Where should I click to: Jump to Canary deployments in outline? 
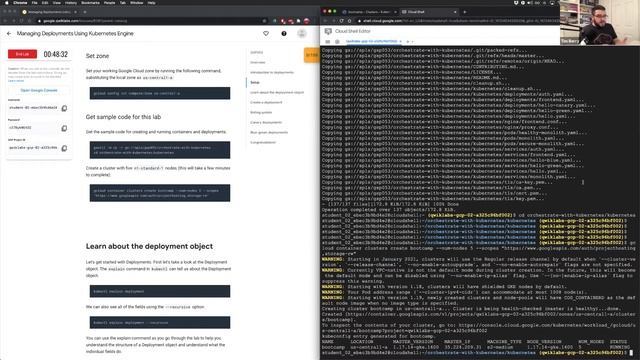point(266,122)
